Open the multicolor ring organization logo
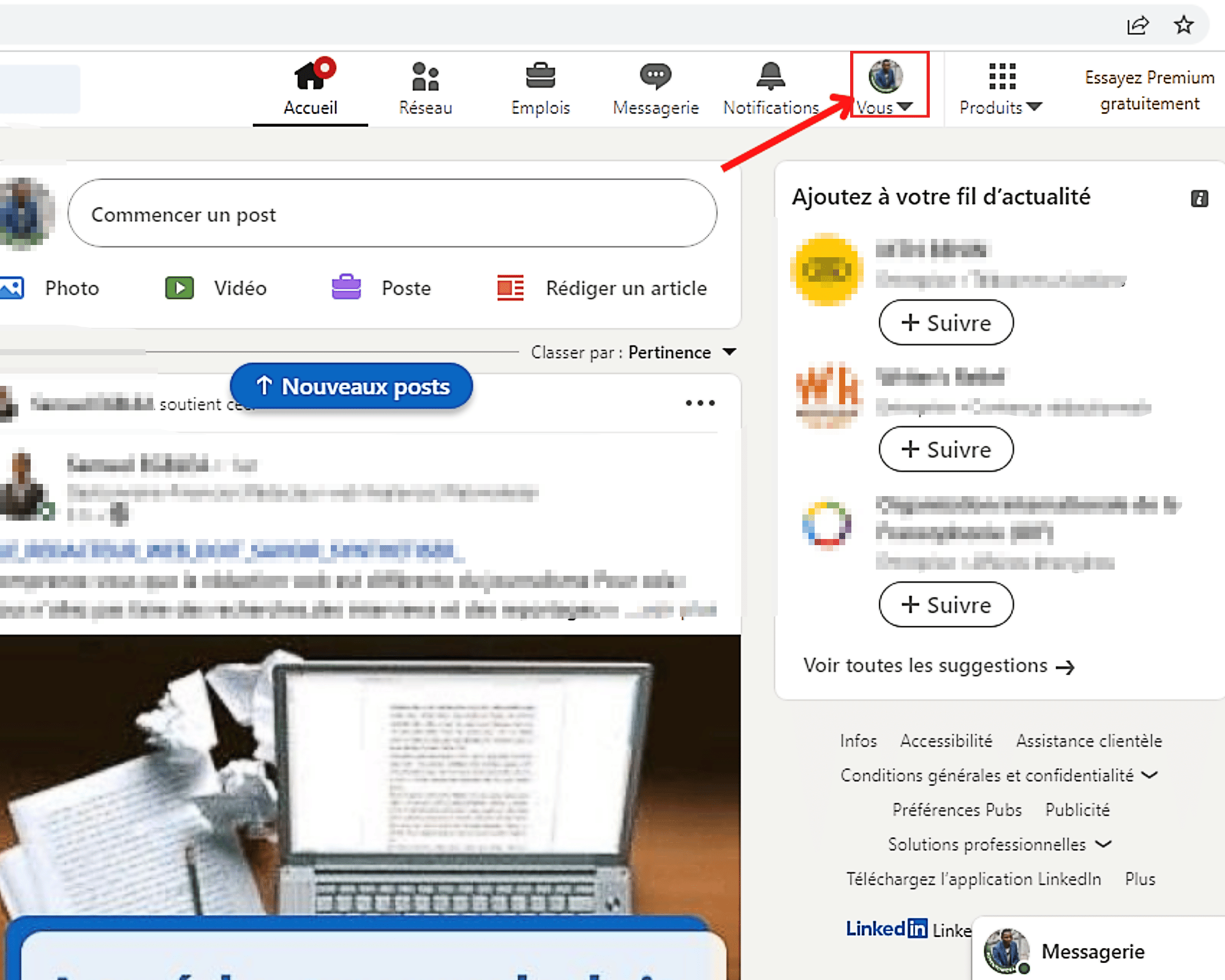 click(x=827, y=524)
